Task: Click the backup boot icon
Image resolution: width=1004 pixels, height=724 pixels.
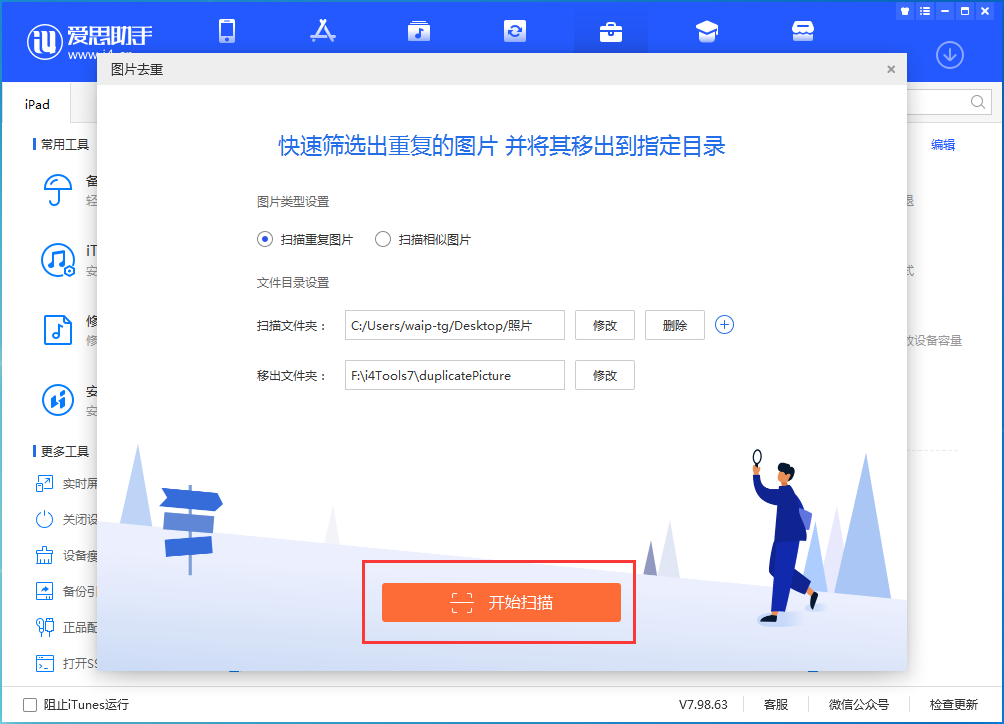Action: [44, 591]
